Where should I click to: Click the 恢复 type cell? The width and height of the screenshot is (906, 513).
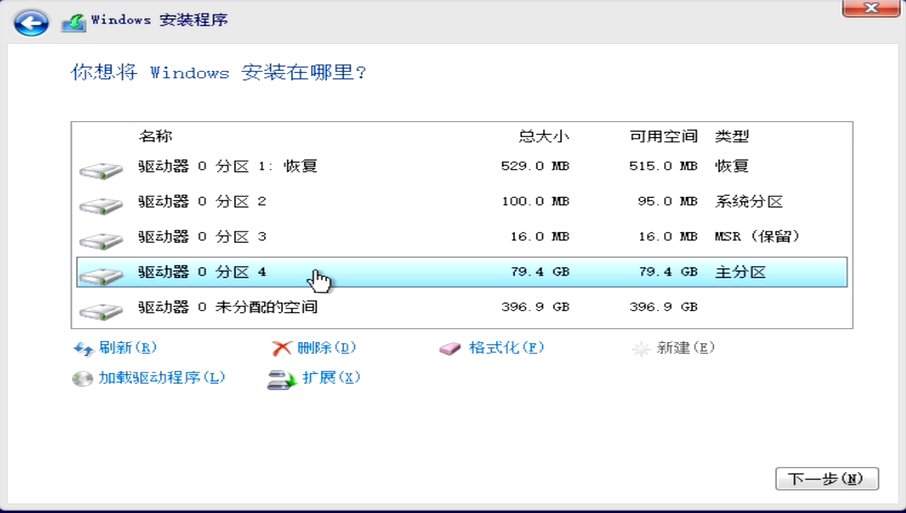[732, 166]
